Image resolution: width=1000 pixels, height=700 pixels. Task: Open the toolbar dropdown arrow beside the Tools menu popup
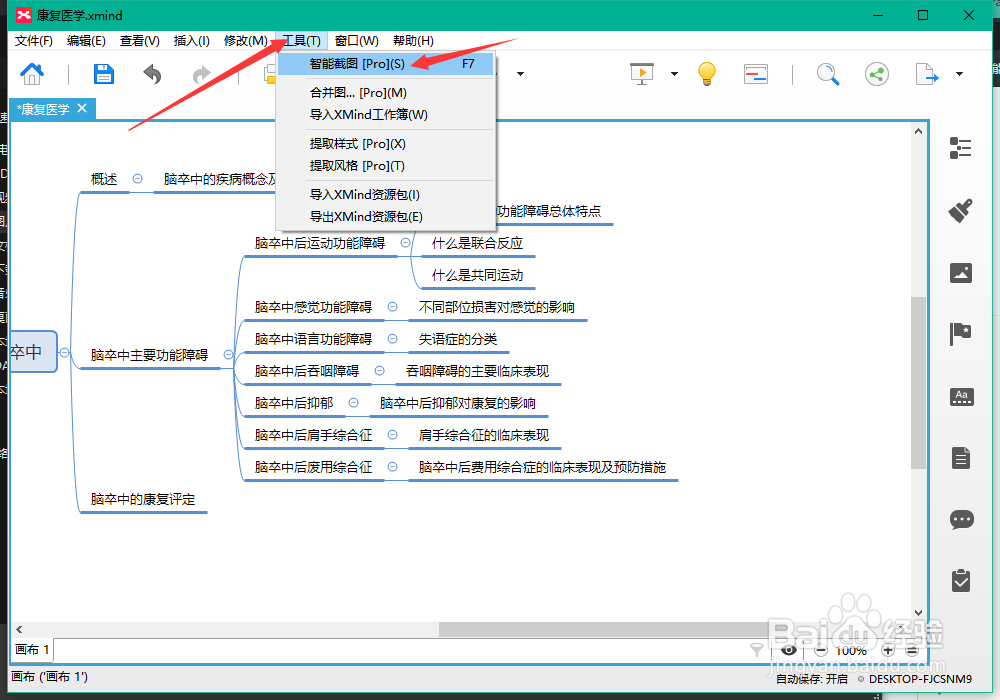[x=520, y=75]
